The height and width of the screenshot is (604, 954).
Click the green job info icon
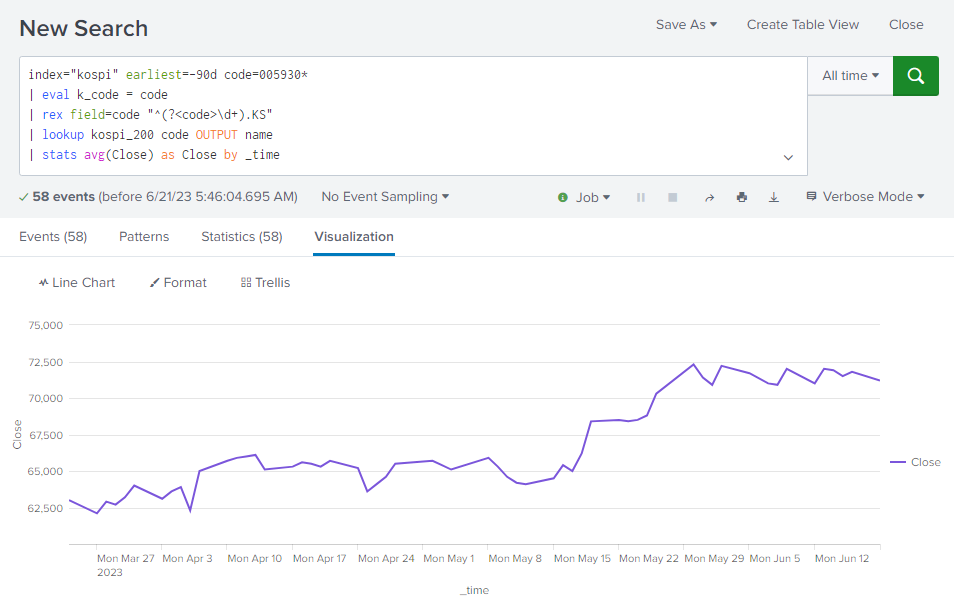click(563, 197)
